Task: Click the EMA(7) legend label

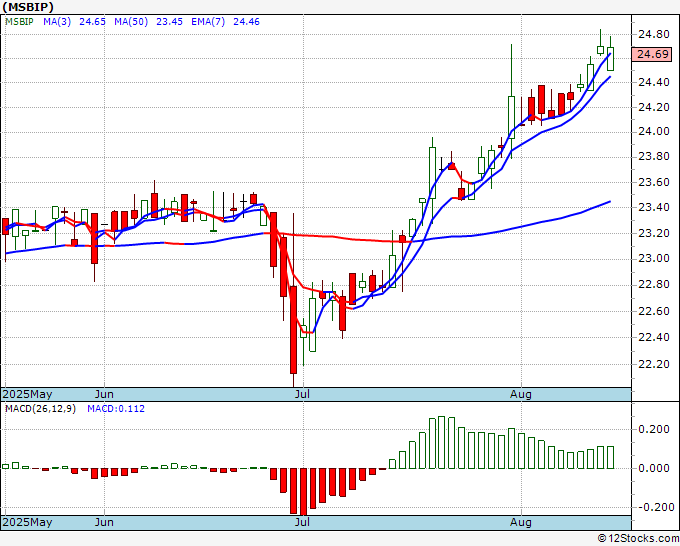Action: pos(208,22)
